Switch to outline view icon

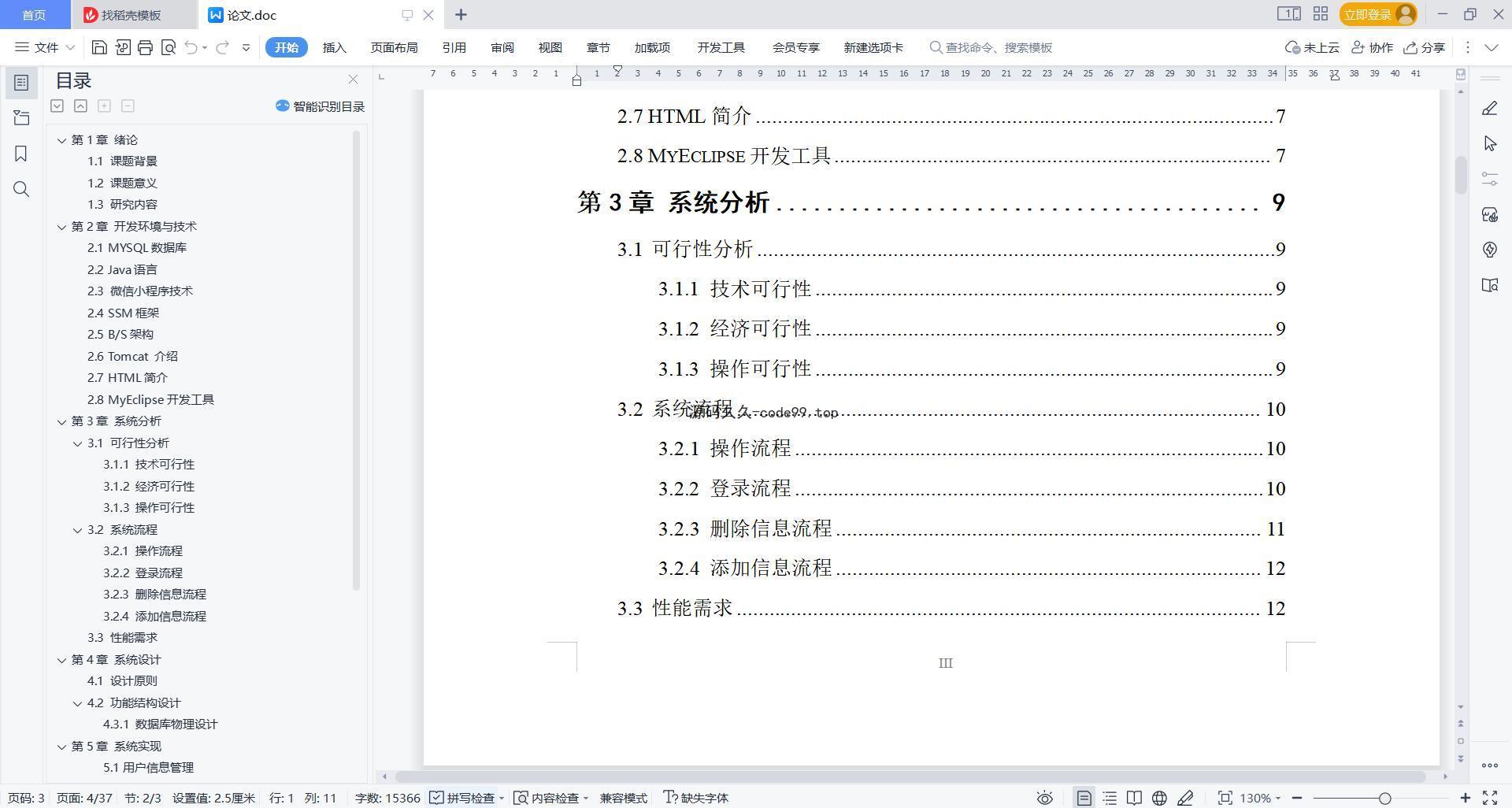pyautogui.click(x=1110, y=798)
